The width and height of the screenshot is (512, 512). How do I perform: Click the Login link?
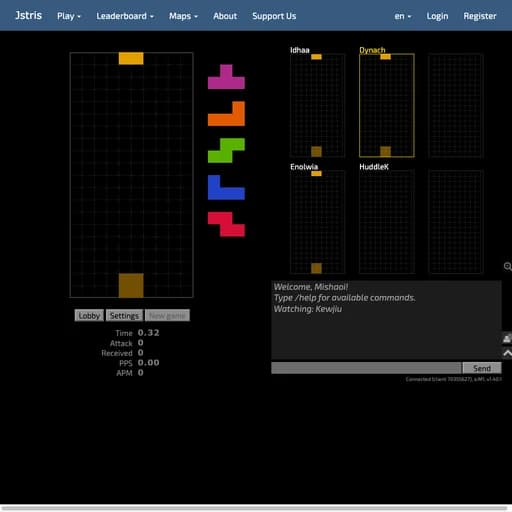(x=437, y=16)
